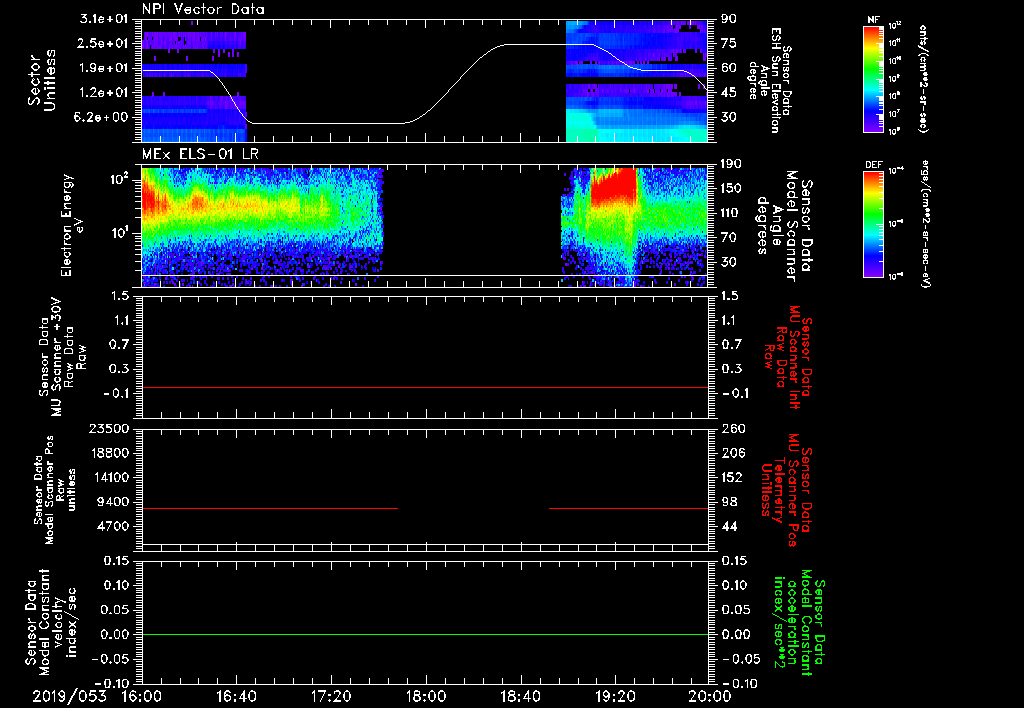Click the 14100 scanner position tick label

click(x=110, y=477)
